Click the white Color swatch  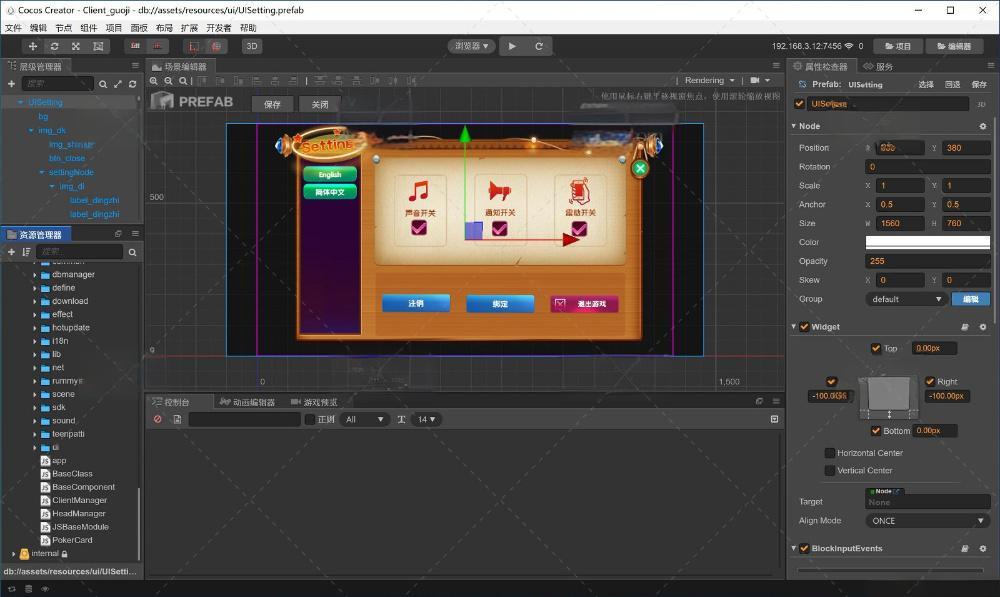click(927, 242)
